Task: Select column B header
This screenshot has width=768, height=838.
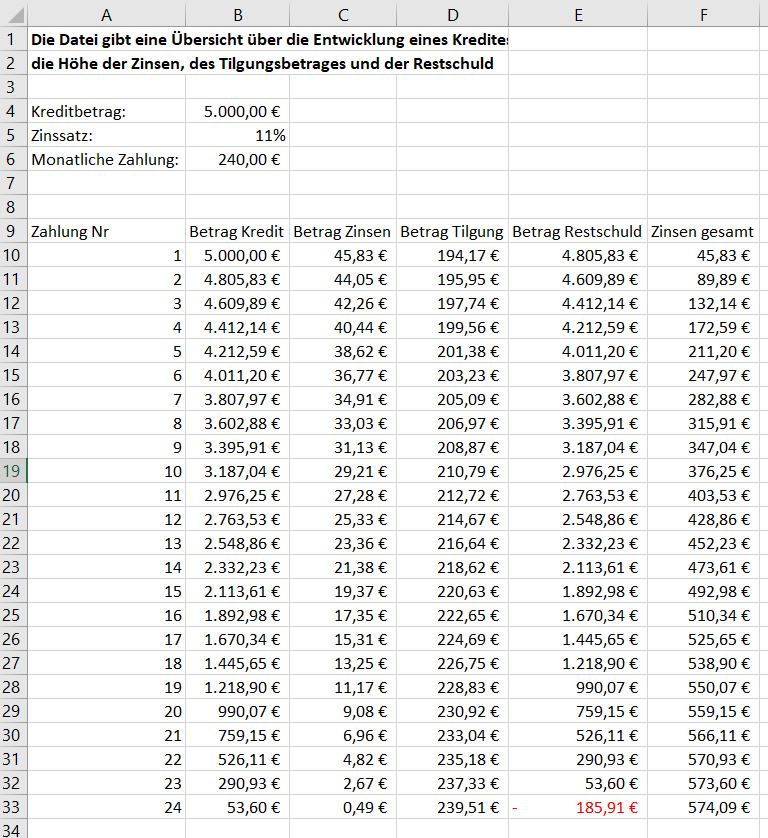Action: click(237, 13)
